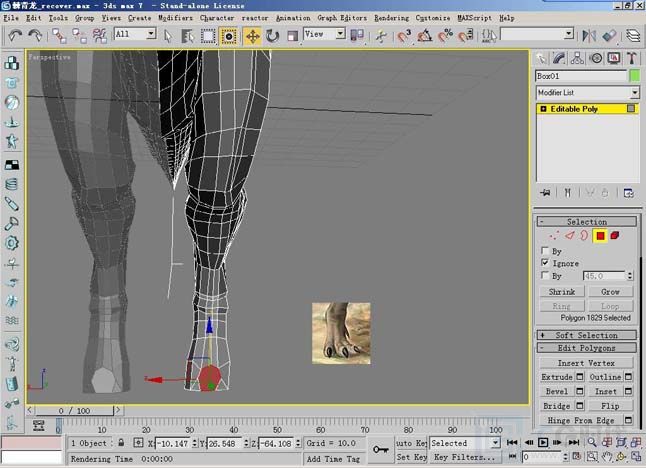Click the Pin Stack icon below the modifier stack
Screen dimensions: 646x468
(545, 192)
